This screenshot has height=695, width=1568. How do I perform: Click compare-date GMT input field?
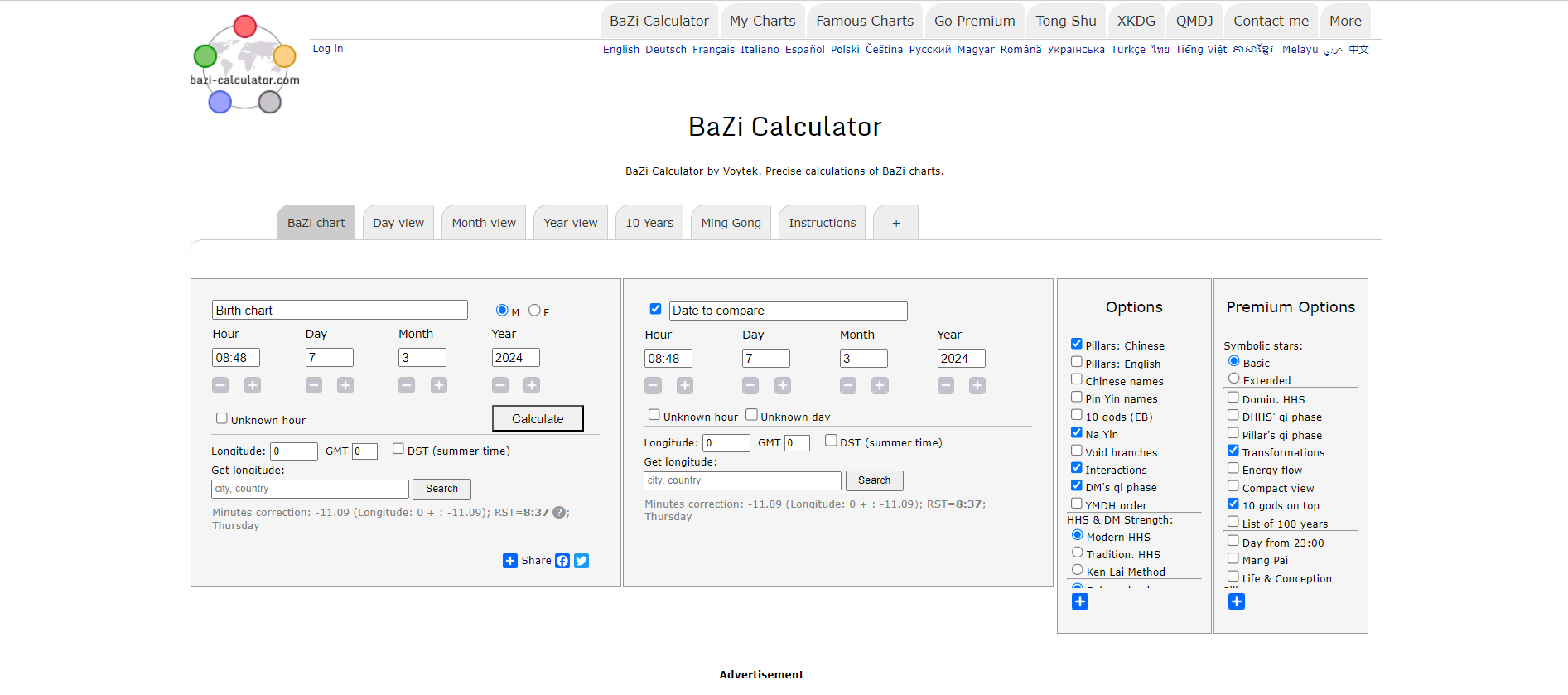pos(797,443)
